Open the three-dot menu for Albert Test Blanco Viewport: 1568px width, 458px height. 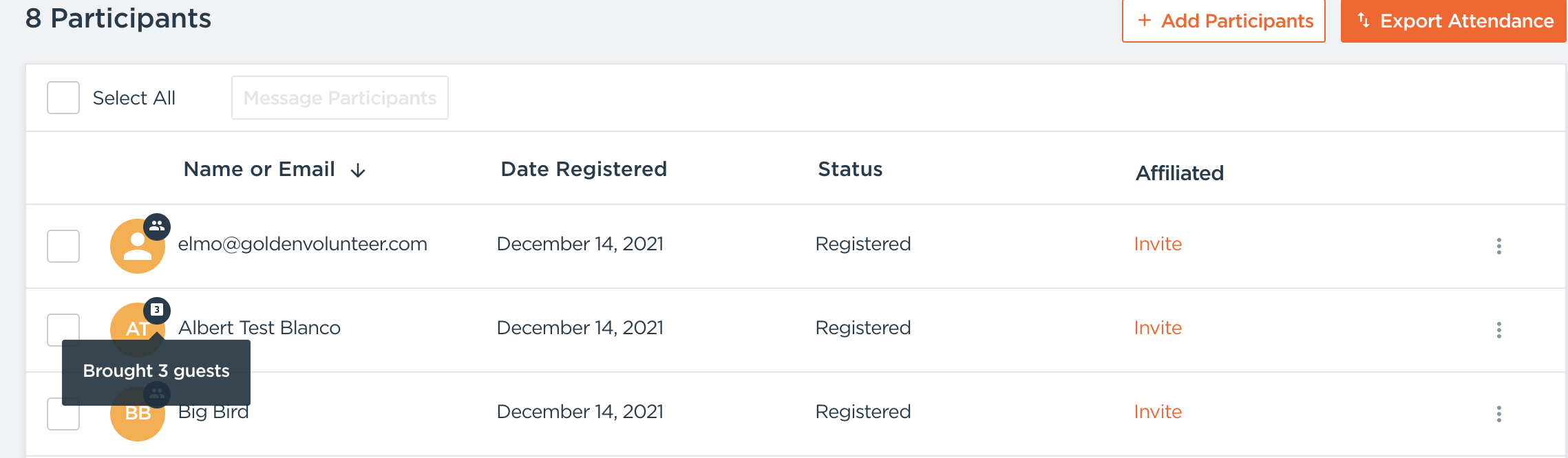pyautogui.click(x=1498, y=330)
